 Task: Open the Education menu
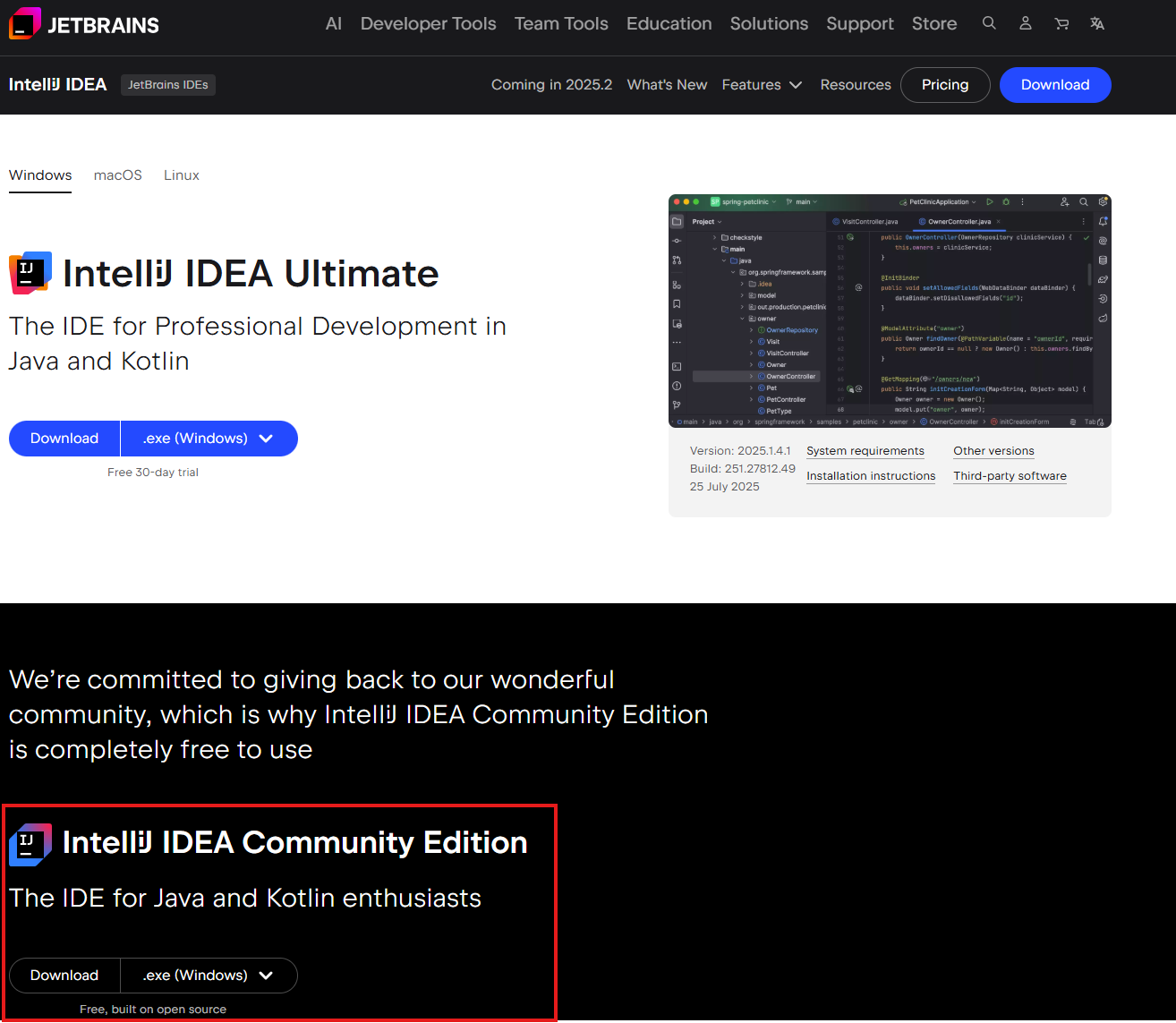(x=669, y=24)
